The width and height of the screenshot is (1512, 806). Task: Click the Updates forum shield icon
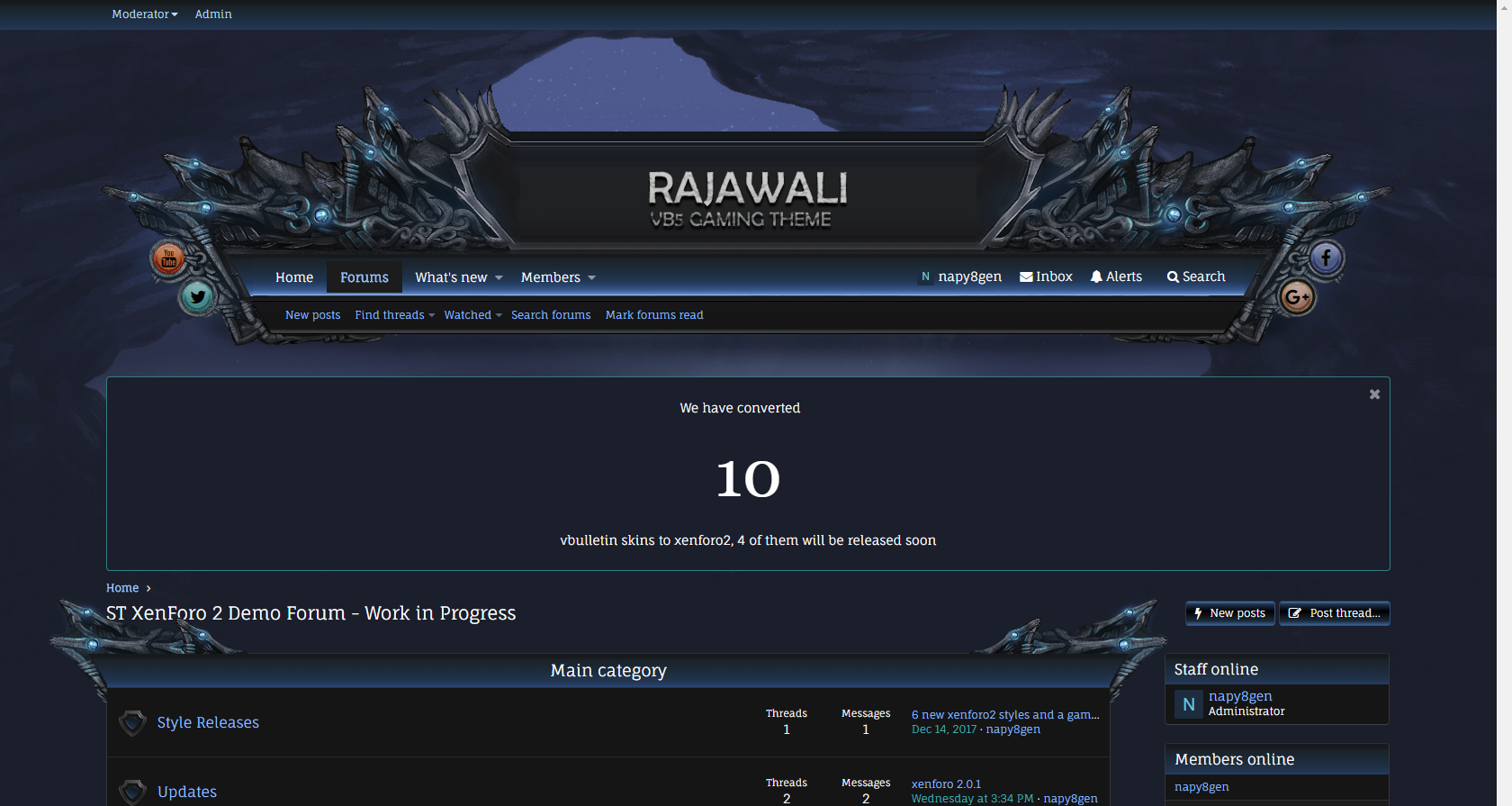132,792
